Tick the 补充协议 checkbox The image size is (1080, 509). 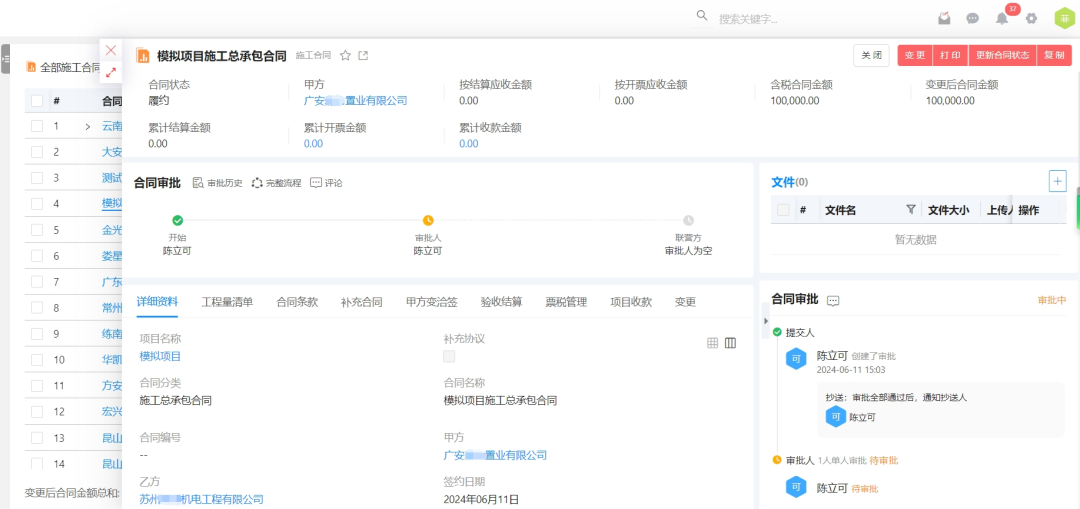(450, 356)
